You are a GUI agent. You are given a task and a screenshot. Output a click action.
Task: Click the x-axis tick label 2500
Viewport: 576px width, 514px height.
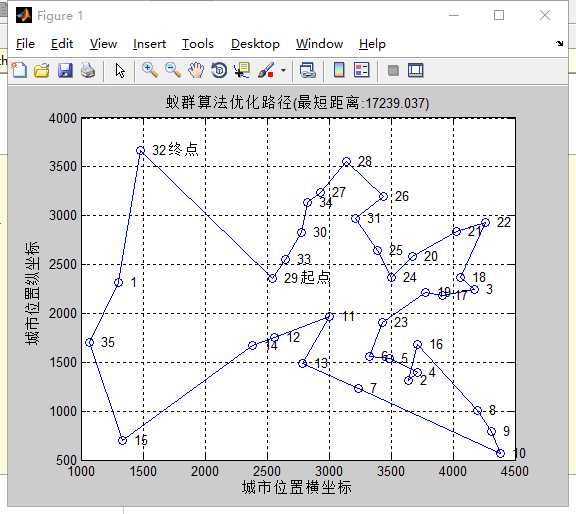pyautogui.click(x=267, y=471)
